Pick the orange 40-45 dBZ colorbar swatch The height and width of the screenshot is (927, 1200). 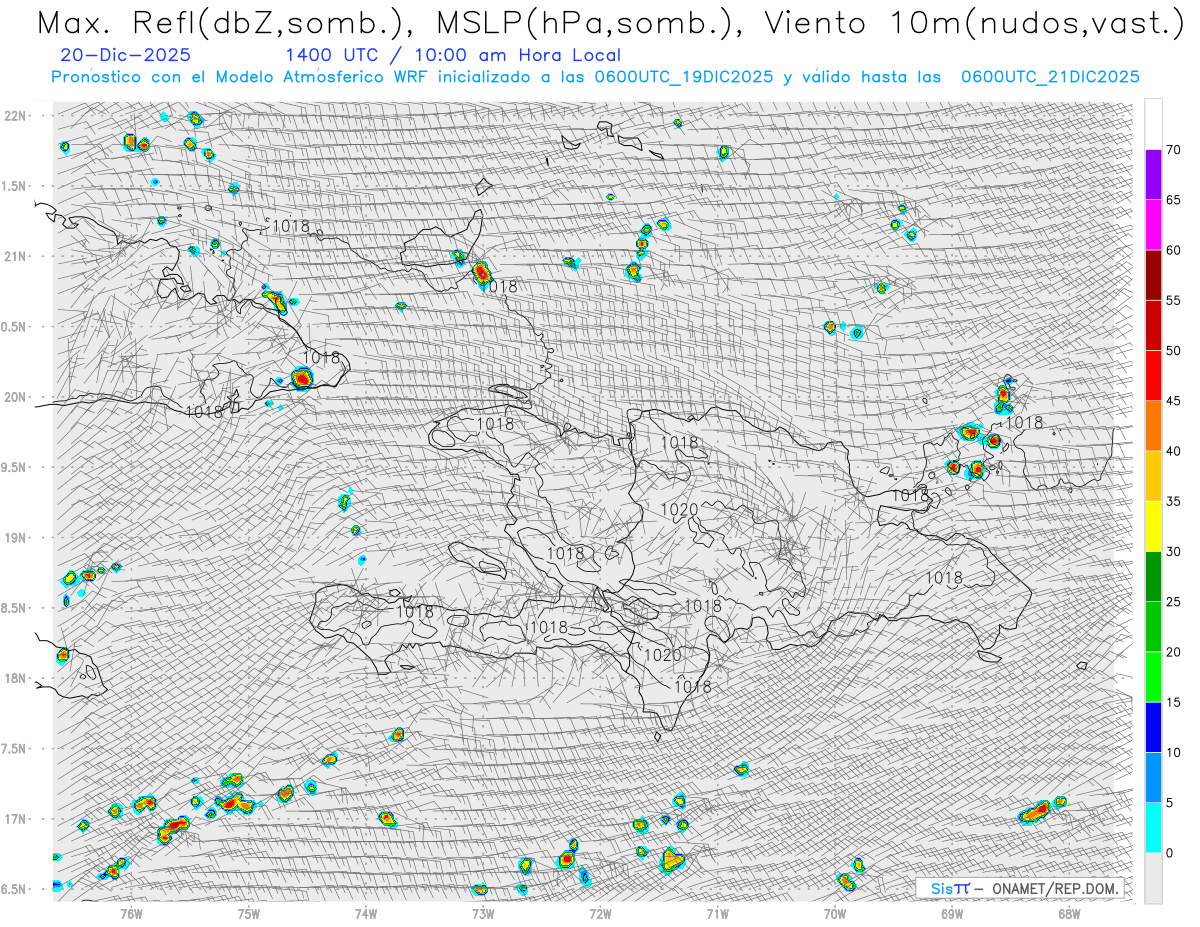[1153, 426]
